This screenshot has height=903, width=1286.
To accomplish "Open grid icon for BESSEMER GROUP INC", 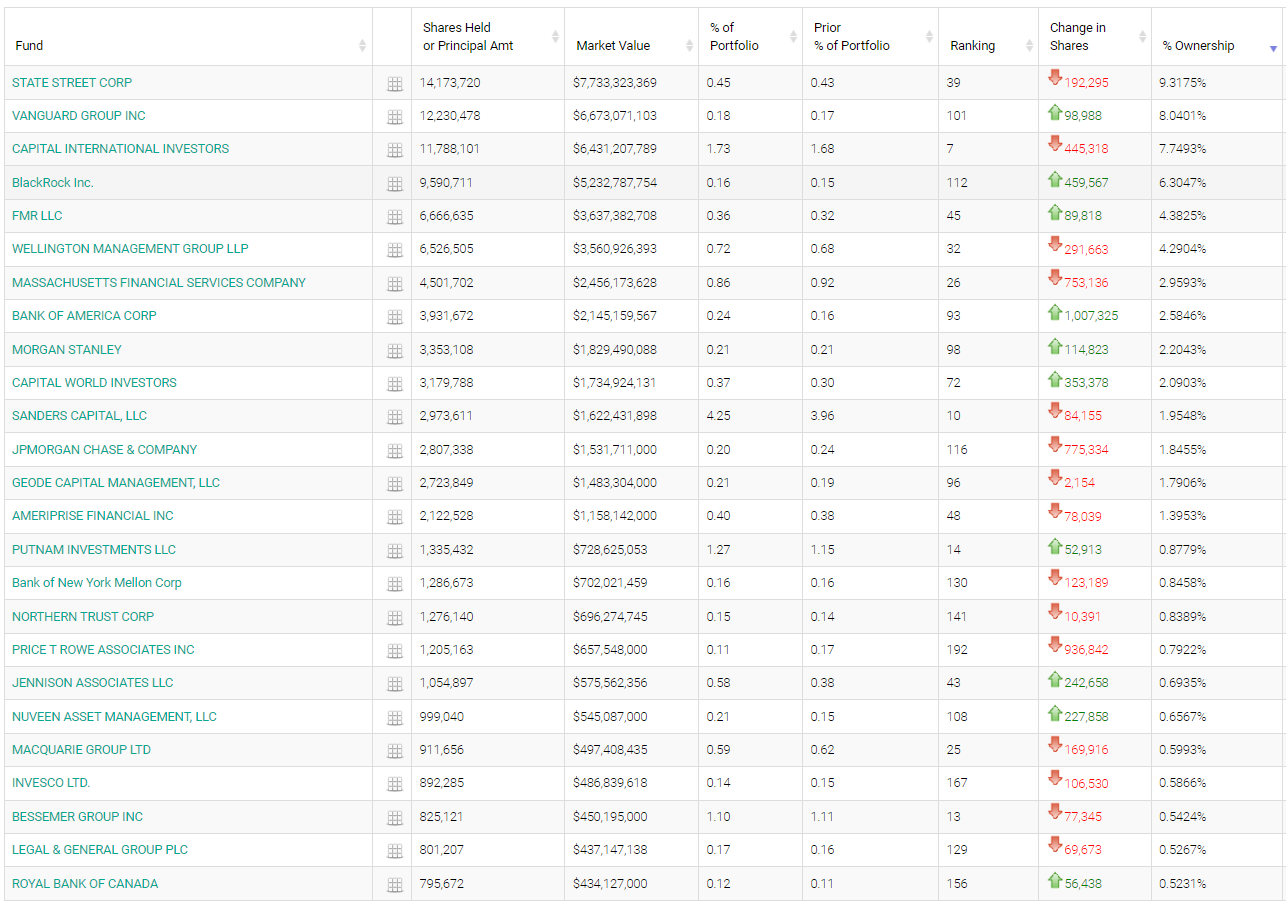I will 394,818.
